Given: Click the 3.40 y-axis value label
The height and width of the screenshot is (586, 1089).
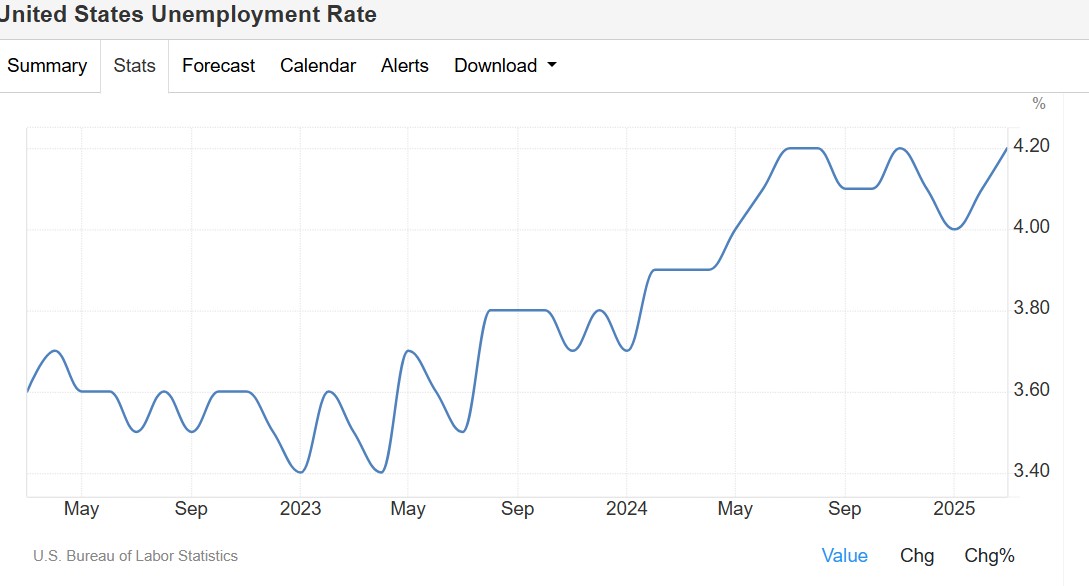Looking at the screenshot, I should (1031, 471).
